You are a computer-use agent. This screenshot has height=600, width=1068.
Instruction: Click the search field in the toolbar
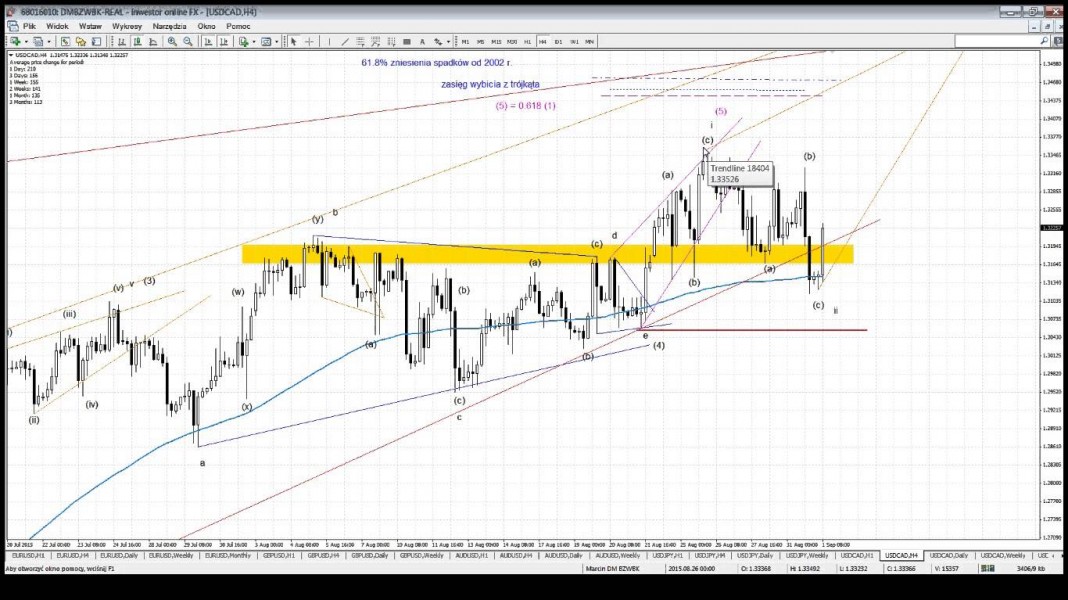click(x=1001, y=42)
